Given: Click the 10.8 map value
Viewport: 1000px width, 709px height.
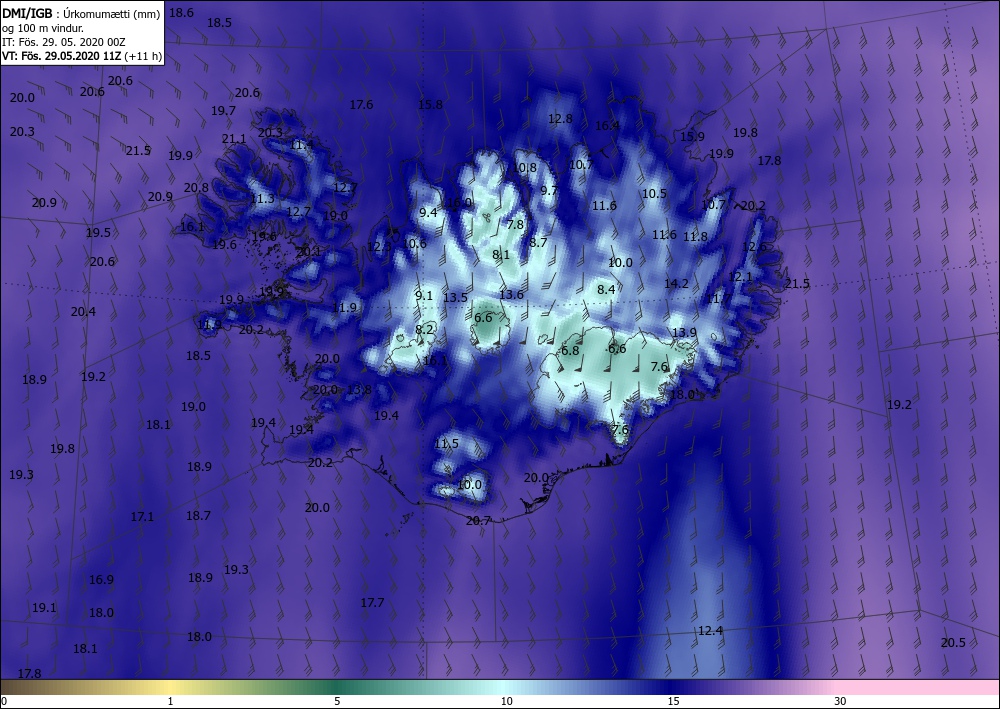Looking at the screenshot, I should [x=524, y=168].
